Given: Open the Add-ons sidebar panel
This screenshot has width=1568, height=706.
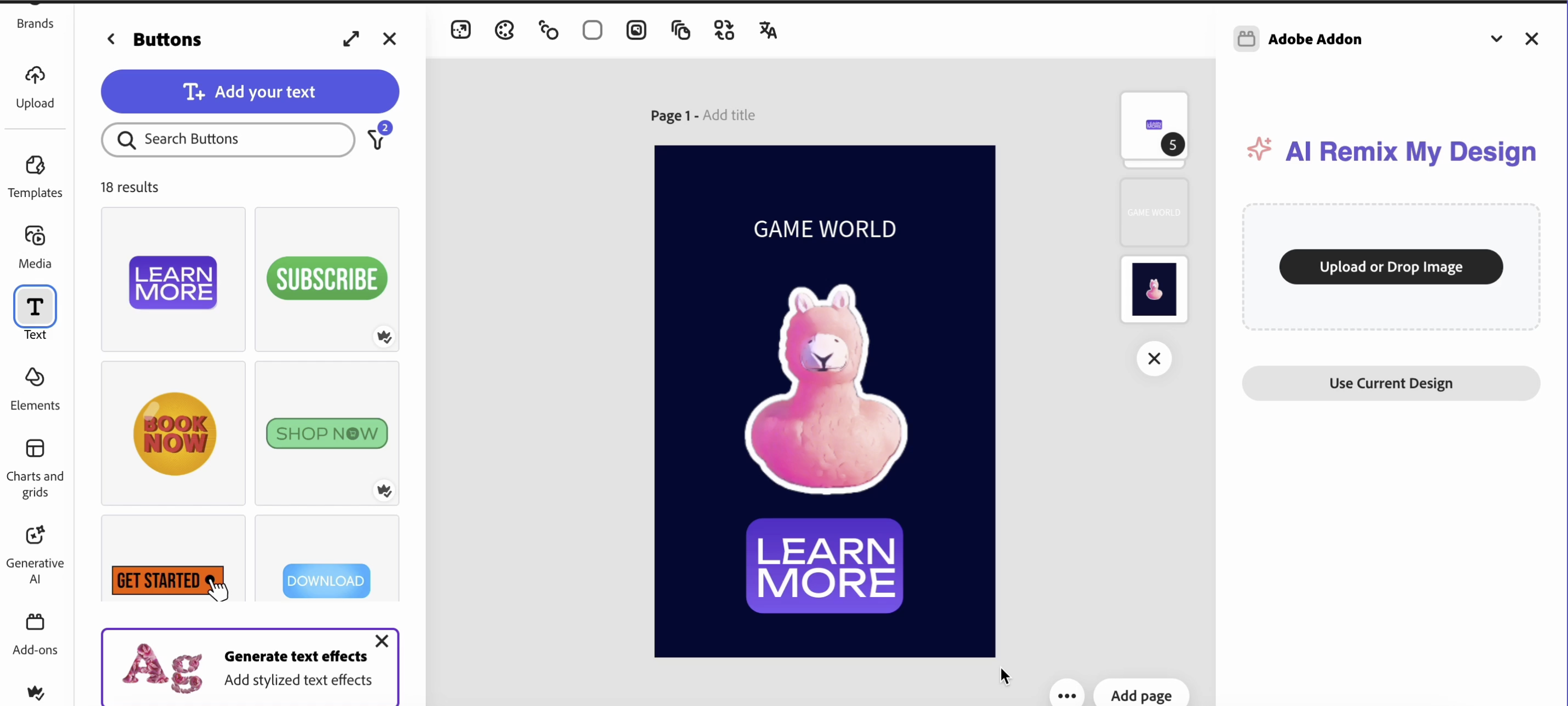Looking at the screenshot, I should [x=34, y=633].
